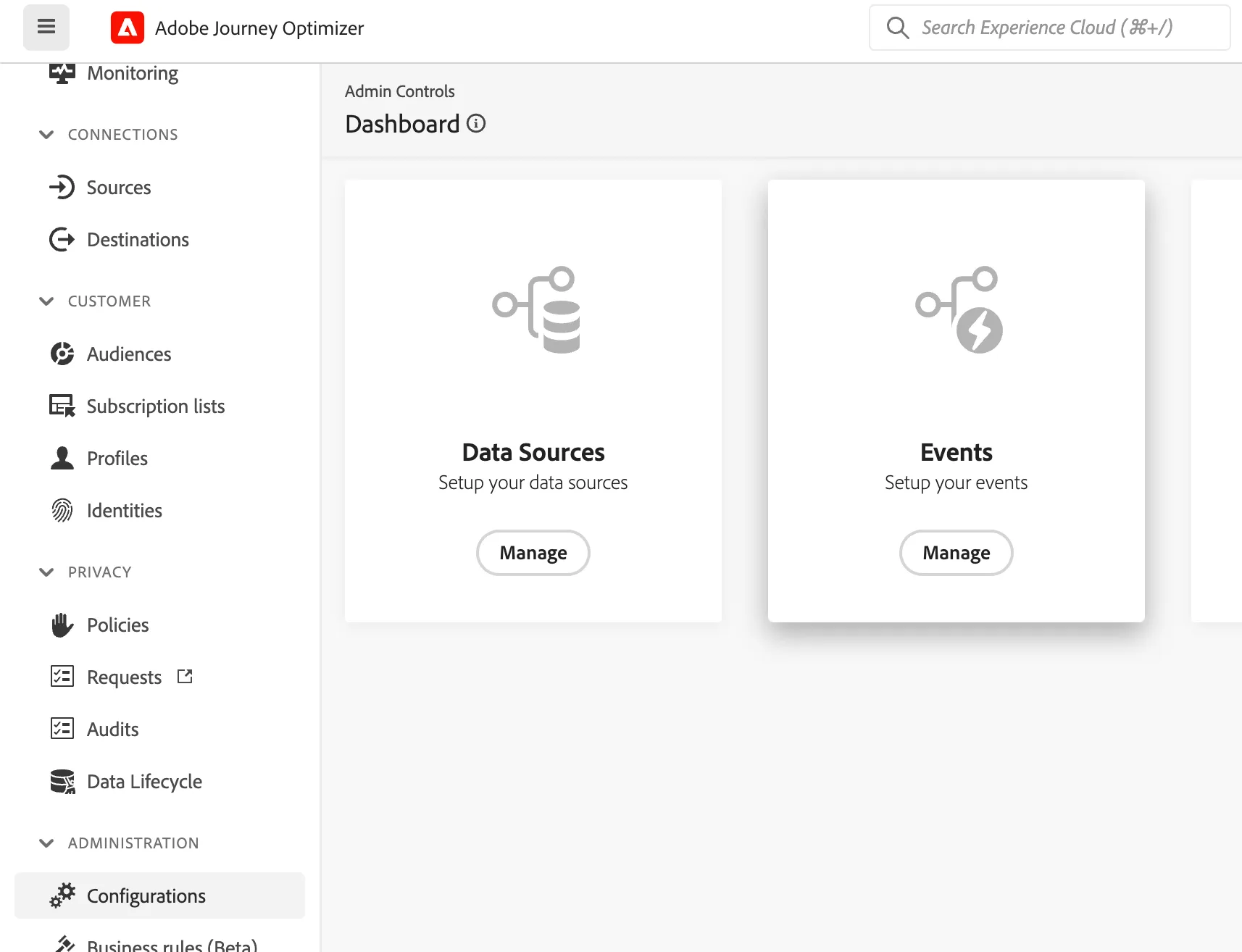Click the Monitoring icon in sidebar

click(62, 73)
